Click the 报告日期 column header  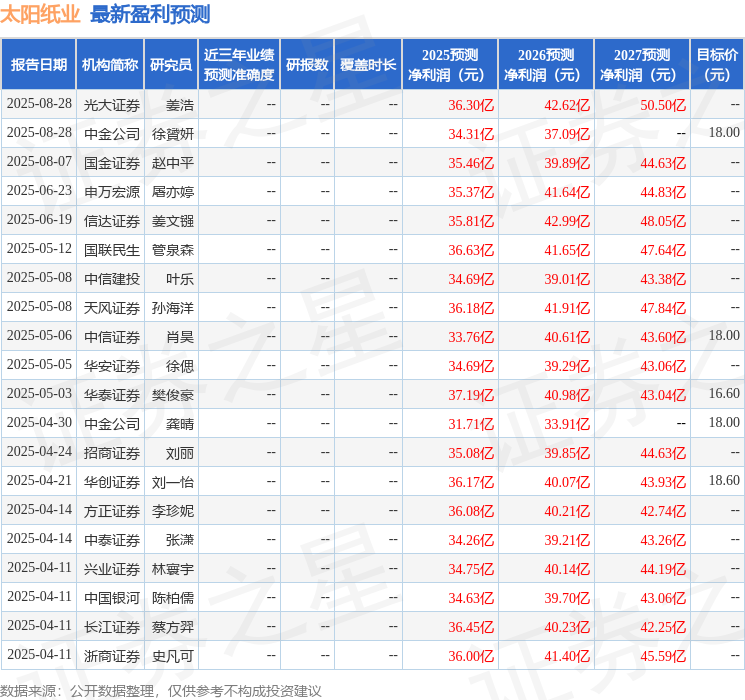point(38,65)
